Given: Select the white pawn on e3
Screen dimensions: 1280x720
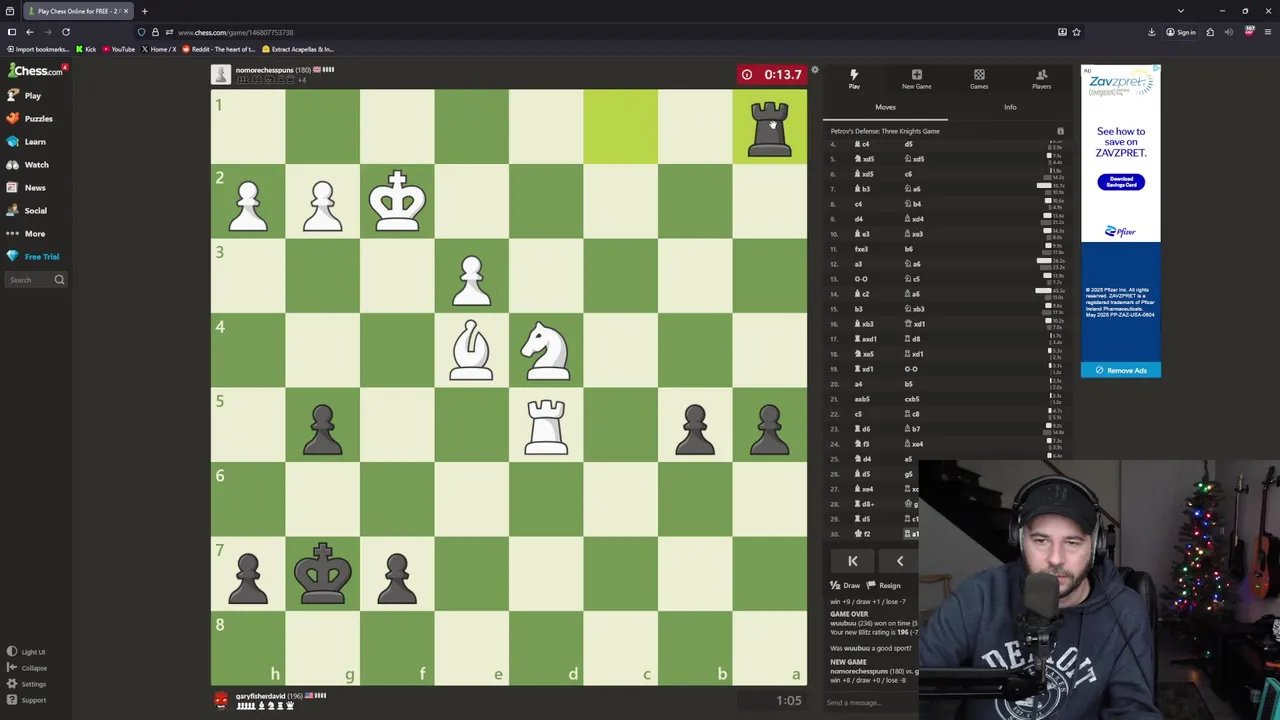Looking at the screenshot, I should 471,277.
